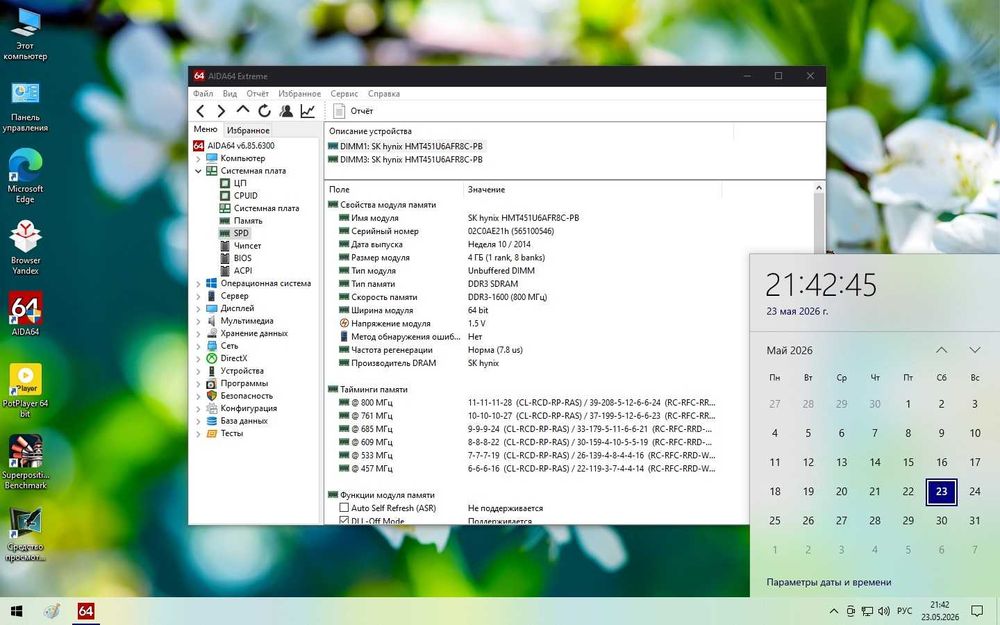This screenshot has height=625, width=1000.
Task: Select the DIMM3 SK hynix device row
Action: pyautogui.click(x=406, y=159)
